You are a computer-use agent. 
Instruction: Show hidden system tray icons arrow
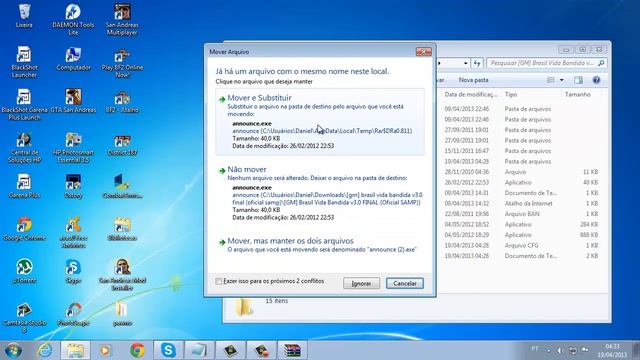[548, 351]
